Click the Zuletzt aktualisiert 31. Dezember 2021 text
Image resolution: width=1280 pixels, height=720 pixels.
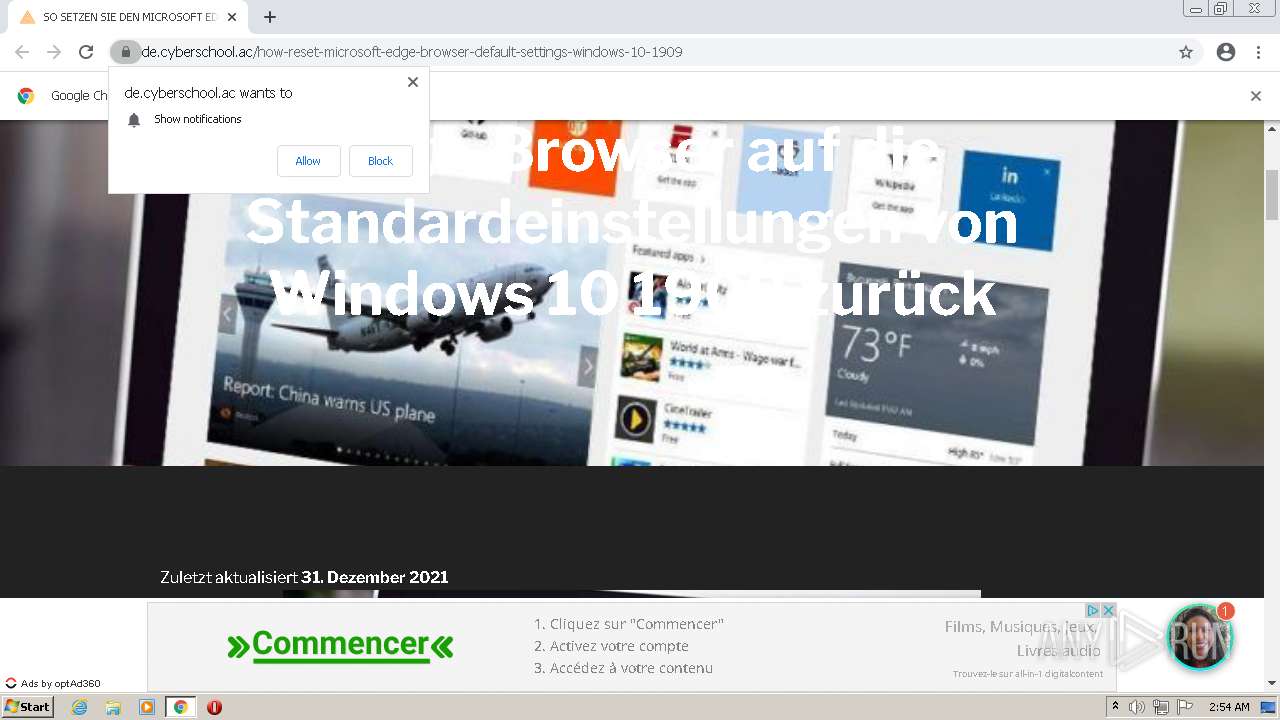(304, 577)
